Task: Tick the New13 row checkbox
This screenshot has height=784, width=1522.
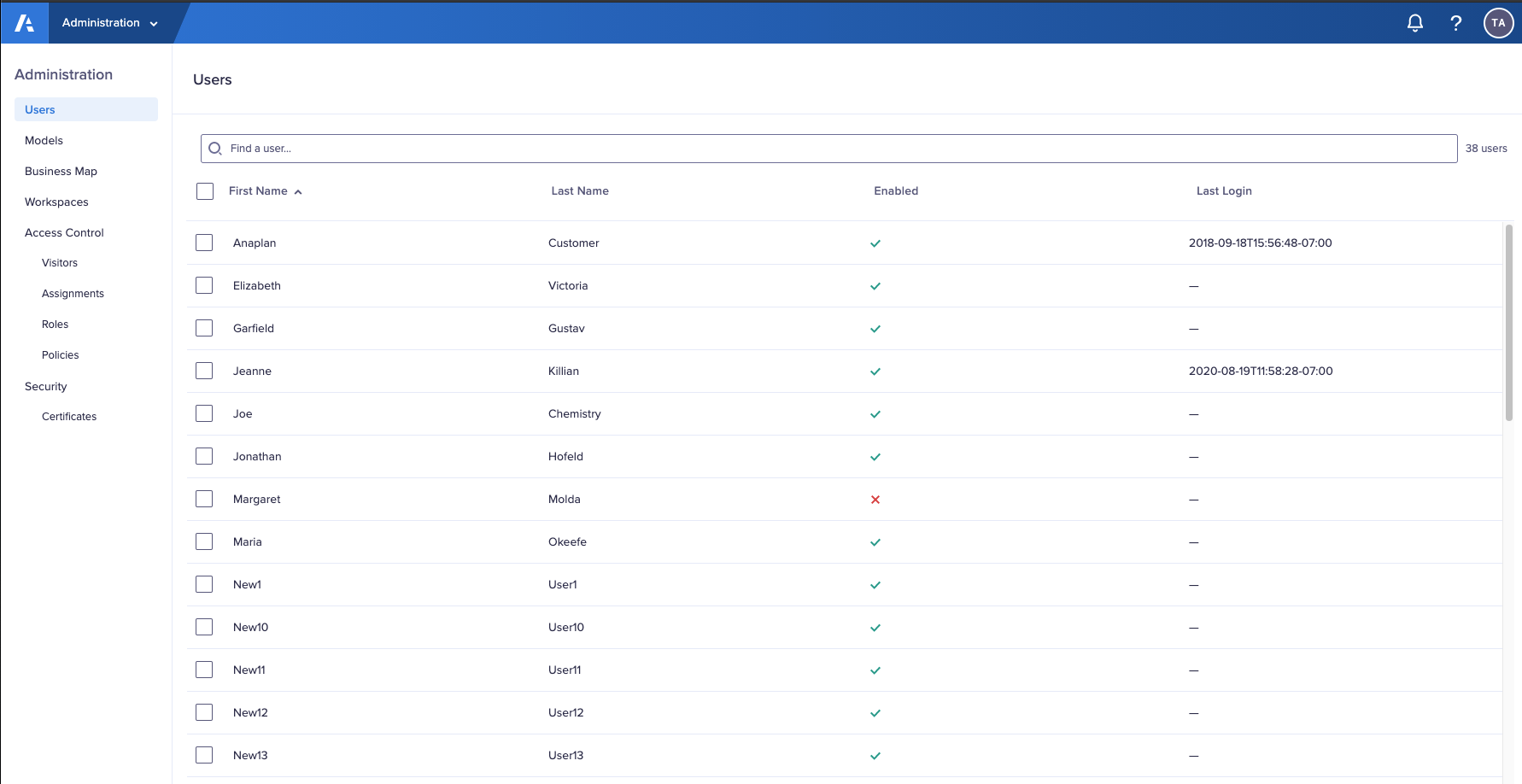Action: pyautogui.click(x=204, y=755)
